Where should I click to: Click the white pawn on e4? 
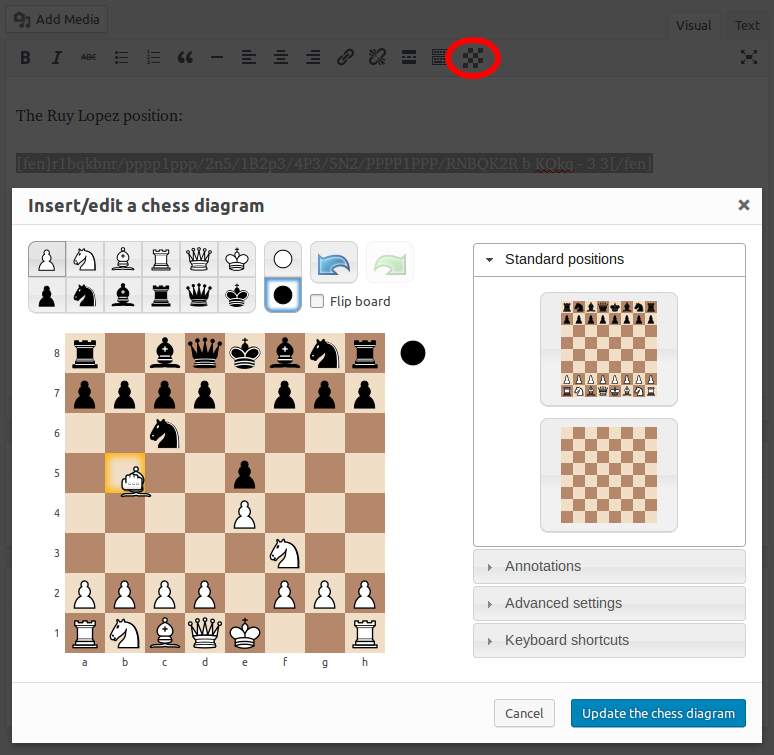click(245, 513)
